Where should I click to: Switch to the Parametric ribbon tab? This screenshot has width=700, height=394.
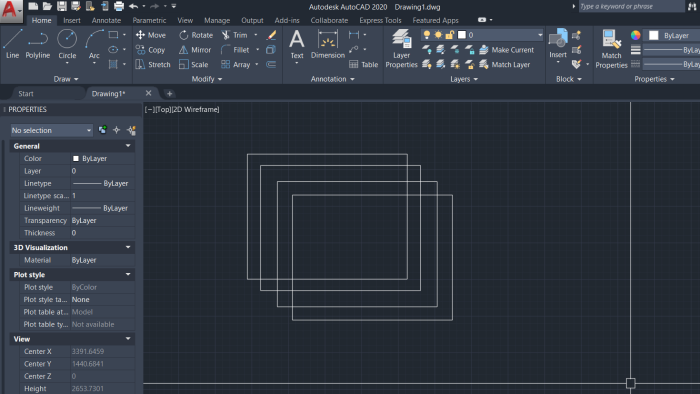coord(149,21)
